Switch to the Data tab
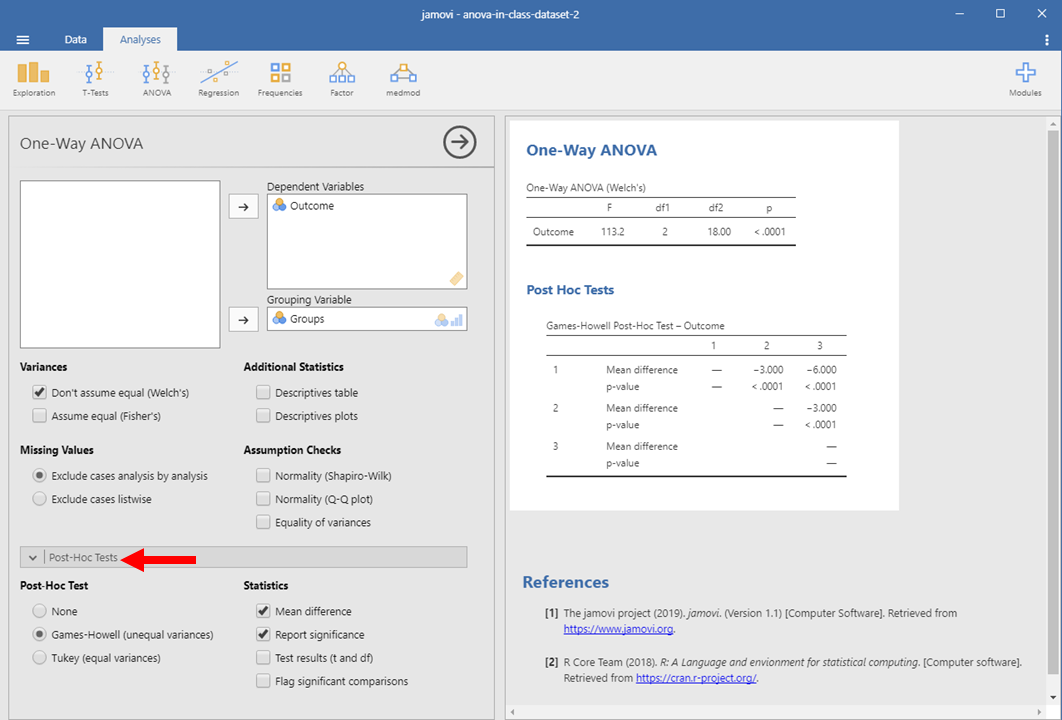This screenshot has width=1062, height=720. click(x=76, y=40)
